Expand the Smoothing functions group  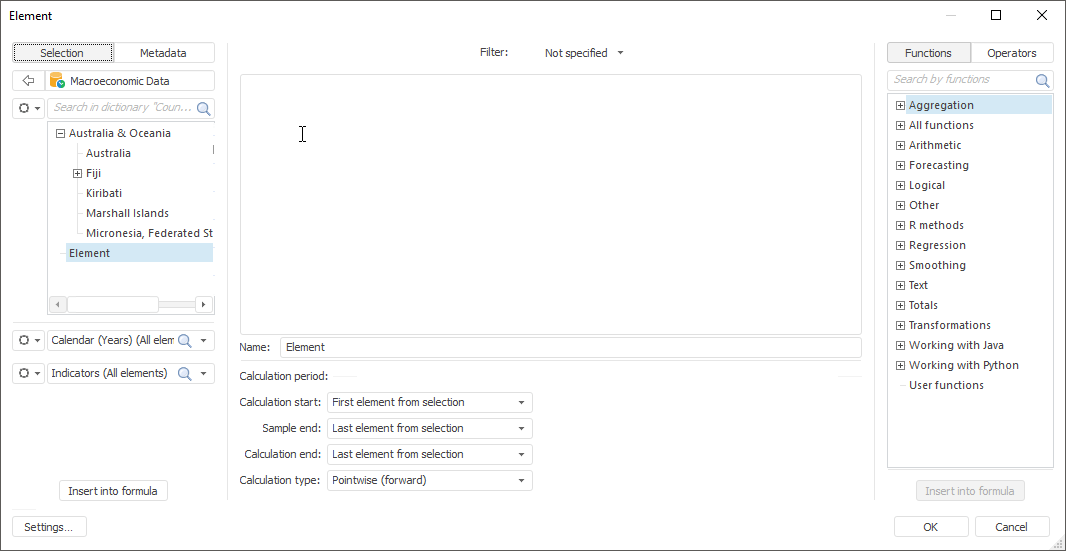(900, 265)
